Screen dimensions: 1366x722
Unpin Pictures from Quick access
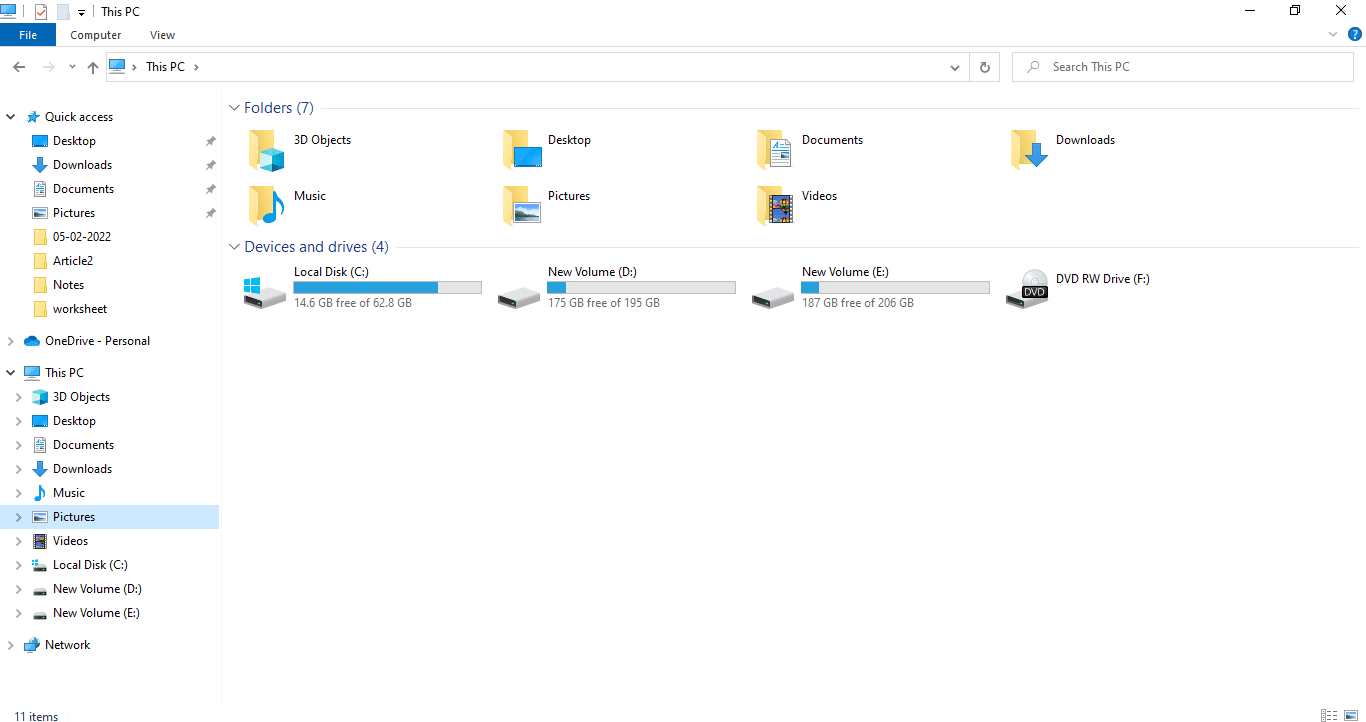pyautogui.click(x=211, y=212)
